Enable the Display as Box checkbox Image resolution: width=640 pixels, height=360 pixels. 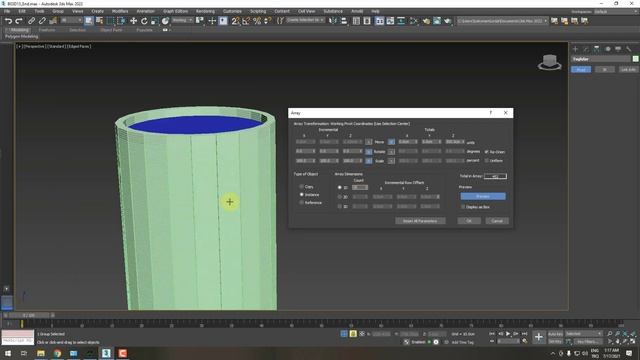pyautogui.click(x=463, y=207)
